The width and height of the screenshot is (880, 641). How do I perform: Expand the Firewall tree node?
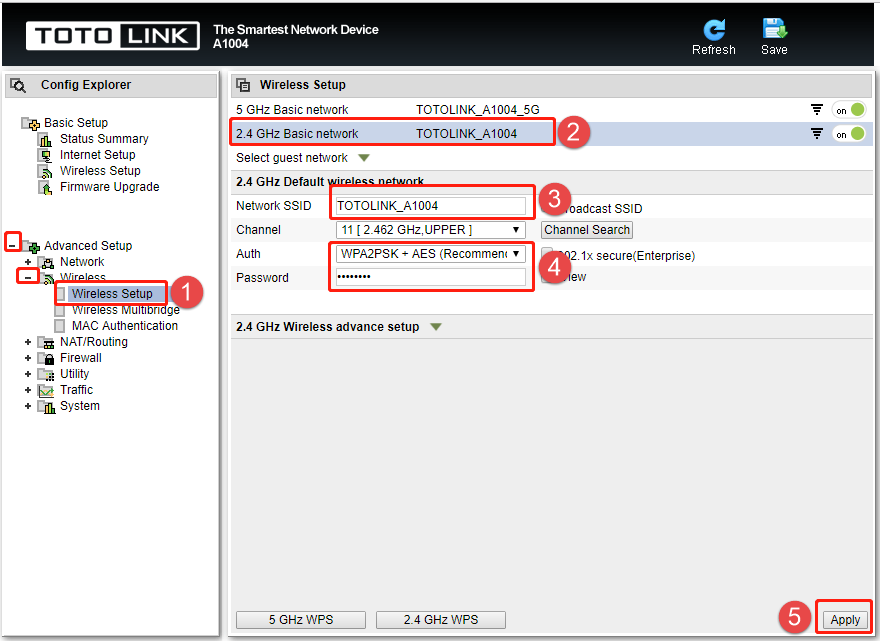[x=28, y=358]
